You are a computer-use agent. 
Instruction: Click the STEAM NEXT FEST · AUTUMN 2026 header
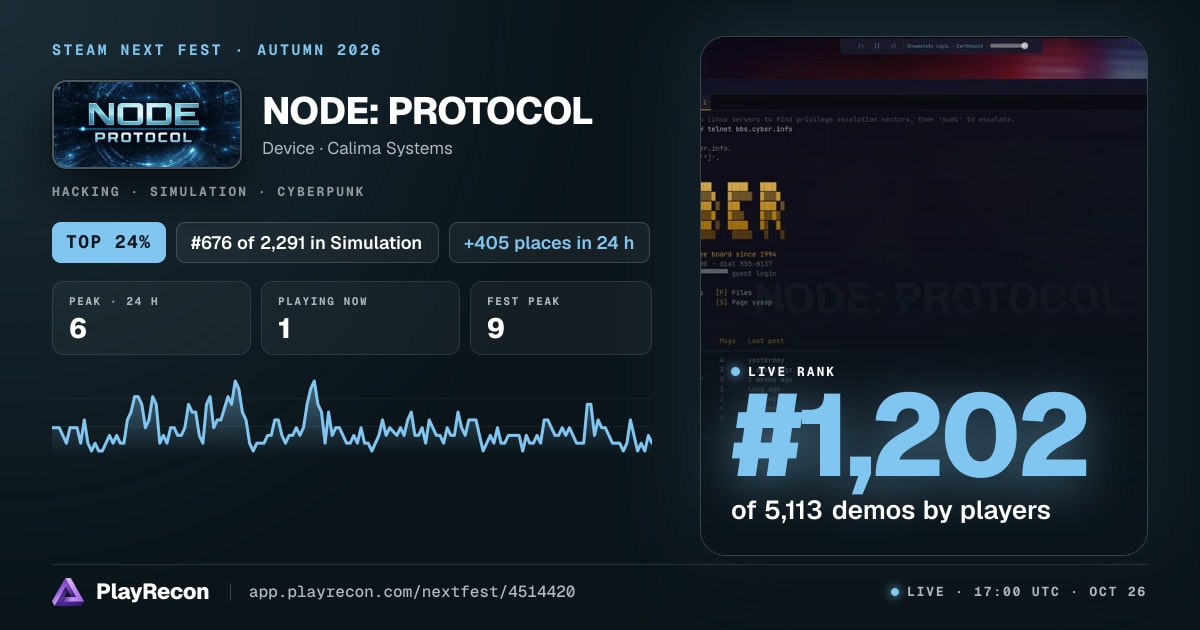[217, 50]
